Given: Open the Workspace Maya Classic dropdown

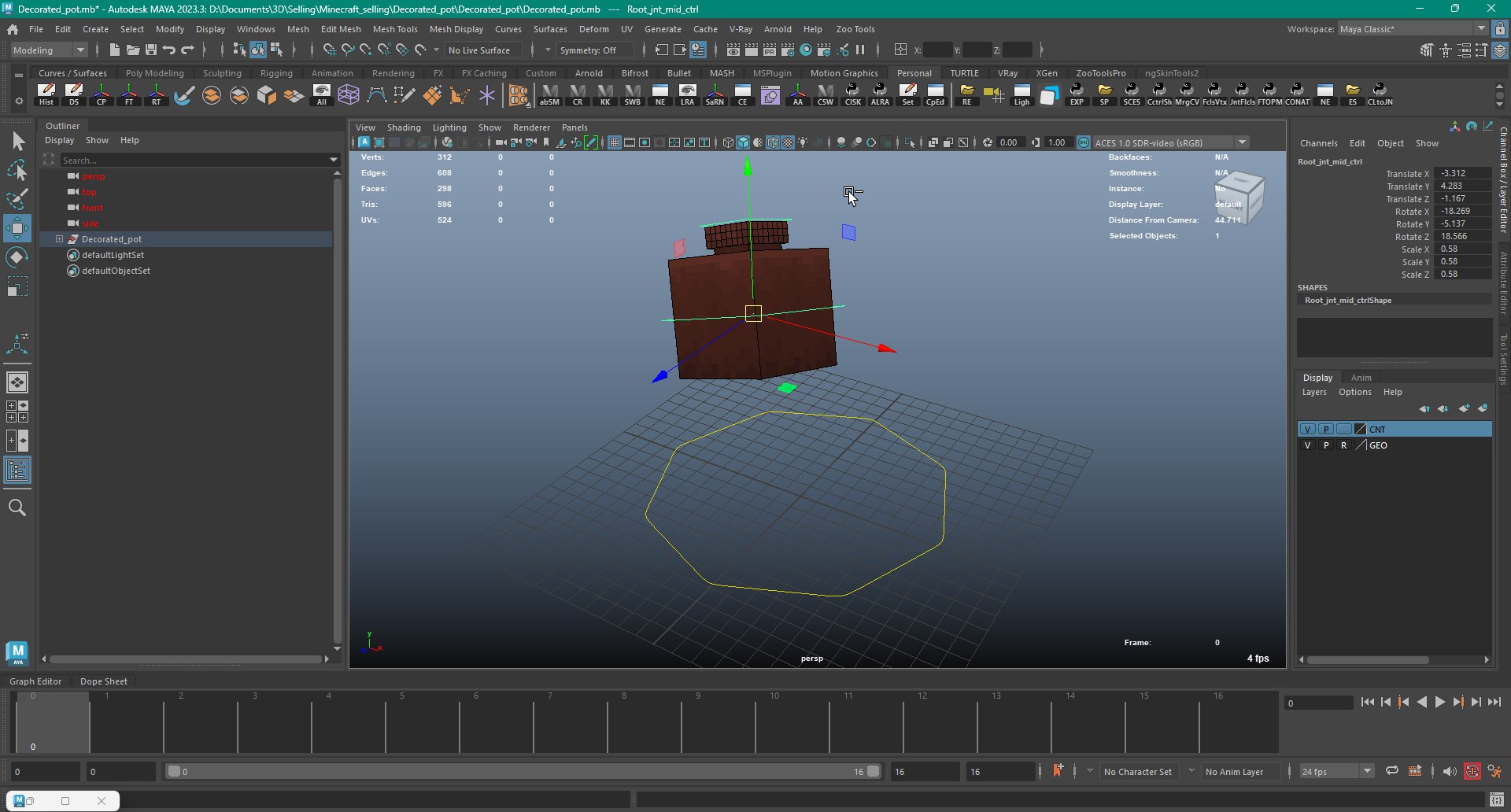Looking at the screenshot, I should click(x=1412, y=29).
